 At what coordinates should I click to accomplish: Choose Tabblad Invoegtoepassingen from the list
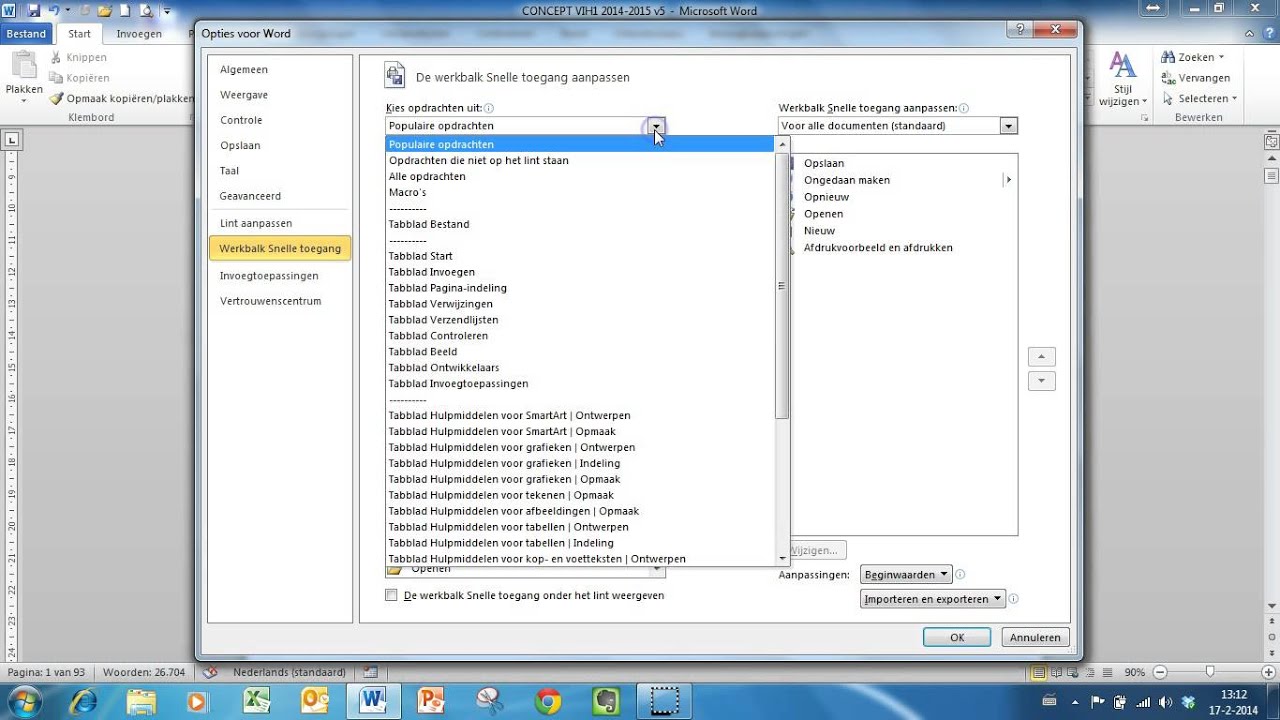(581, 384)
